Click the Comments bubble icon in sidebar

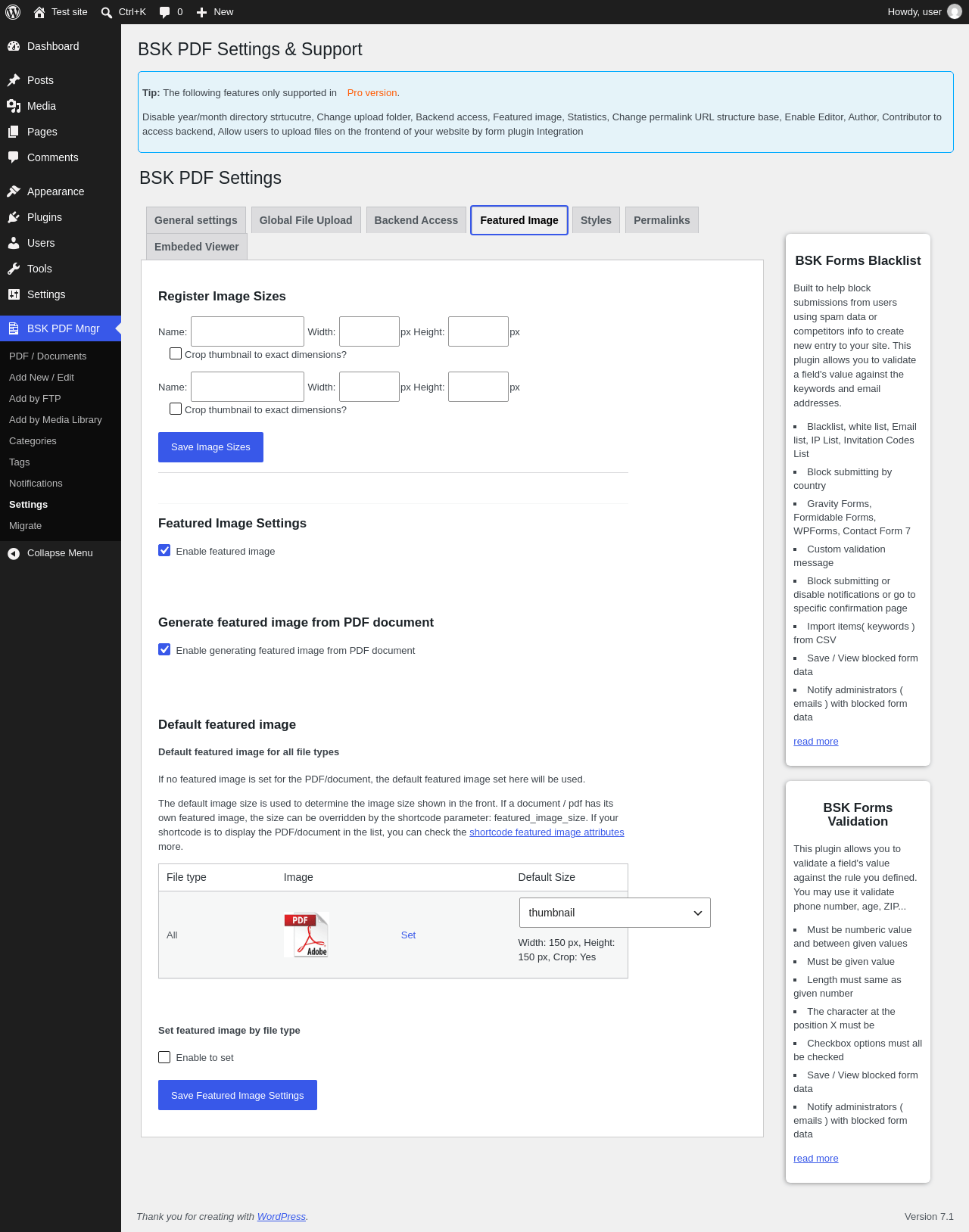tap(14, 157)
